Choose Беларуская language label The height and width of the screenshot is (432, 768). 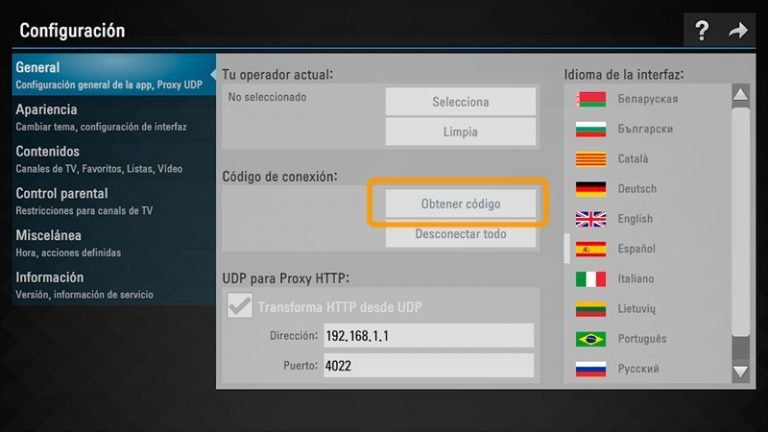(x=648, y=99)
